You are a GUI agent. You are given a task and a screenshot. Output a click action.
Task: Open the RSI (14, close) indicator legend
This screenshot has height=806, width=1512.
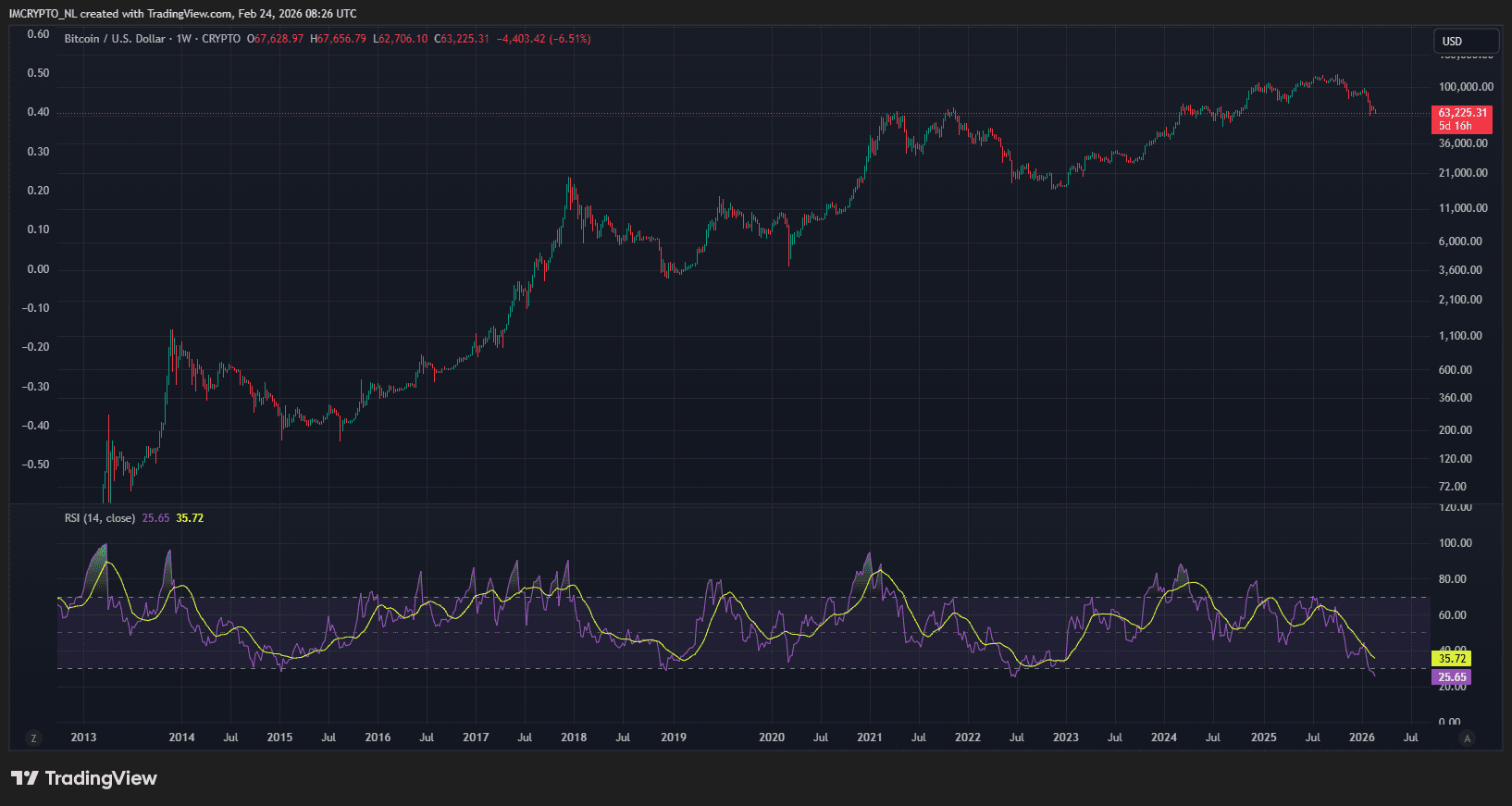tap(99, 518)
